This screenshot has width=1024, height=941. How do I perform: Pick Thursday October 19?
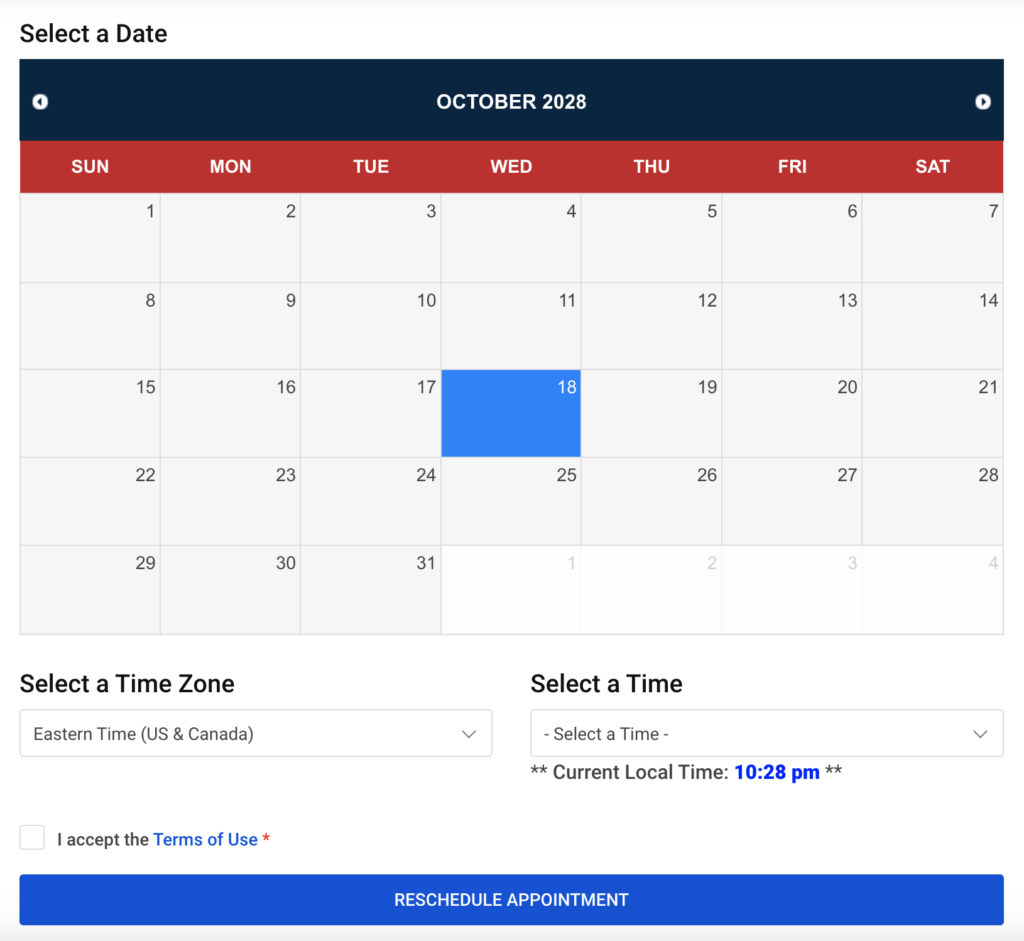tap(651, 414)
